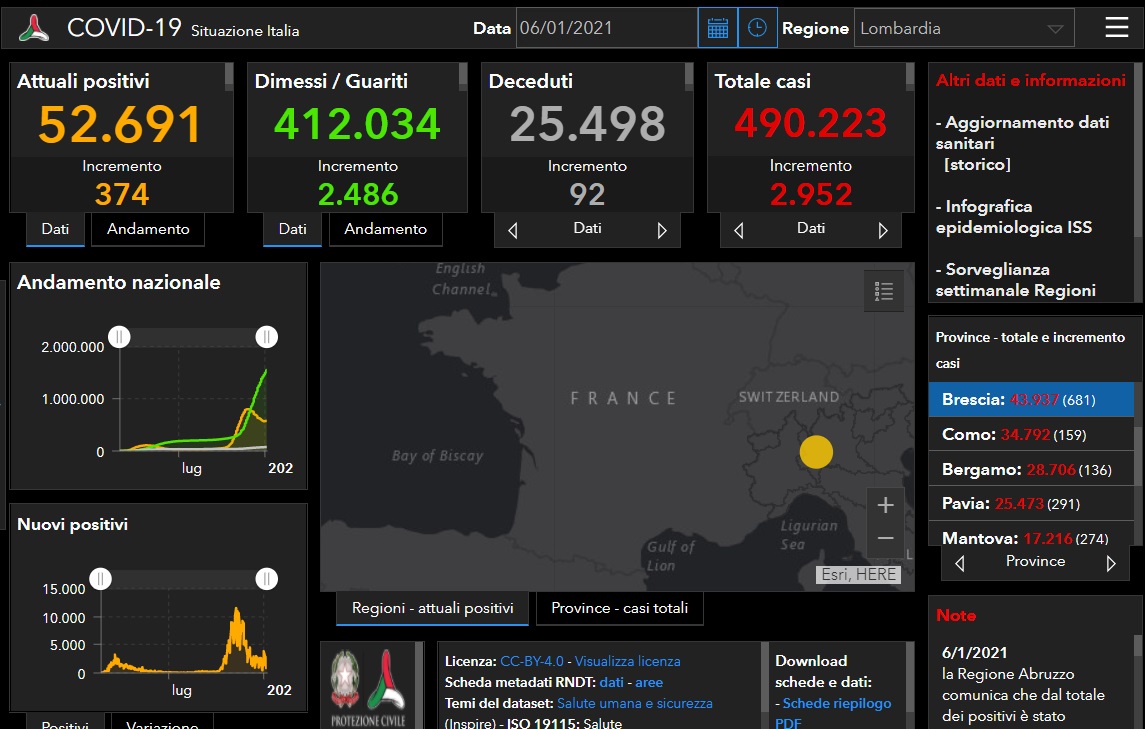The height and width of the screenshot is (729, 1145).
Task: Switch to Andamento tab under Attuali positivi
Action: coord(148,229)
